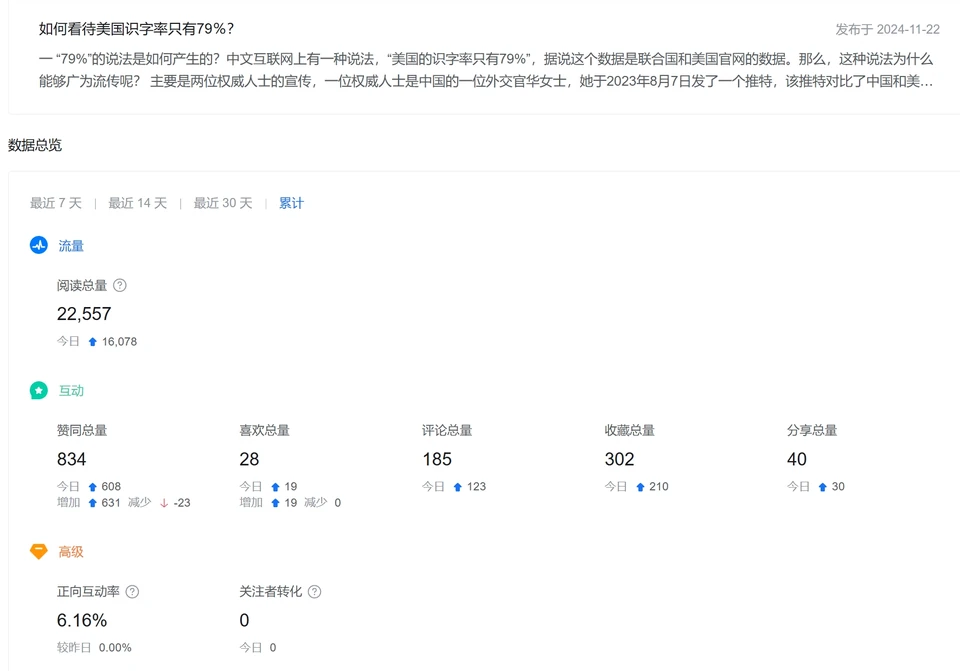
Task: Click the interaction rate value 6.16%
Action: [82, 621]
